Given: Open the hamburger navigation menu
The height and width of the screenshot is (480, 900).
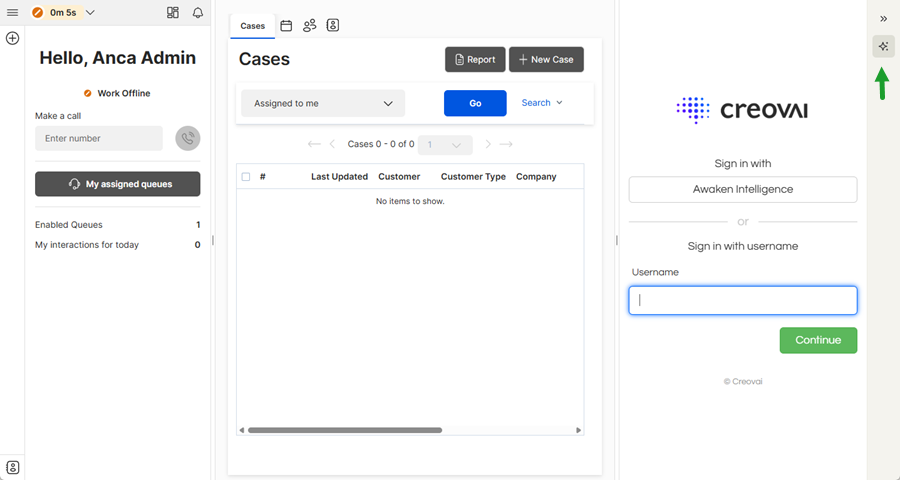Looking at the screenshot, I should pos(12,13).
